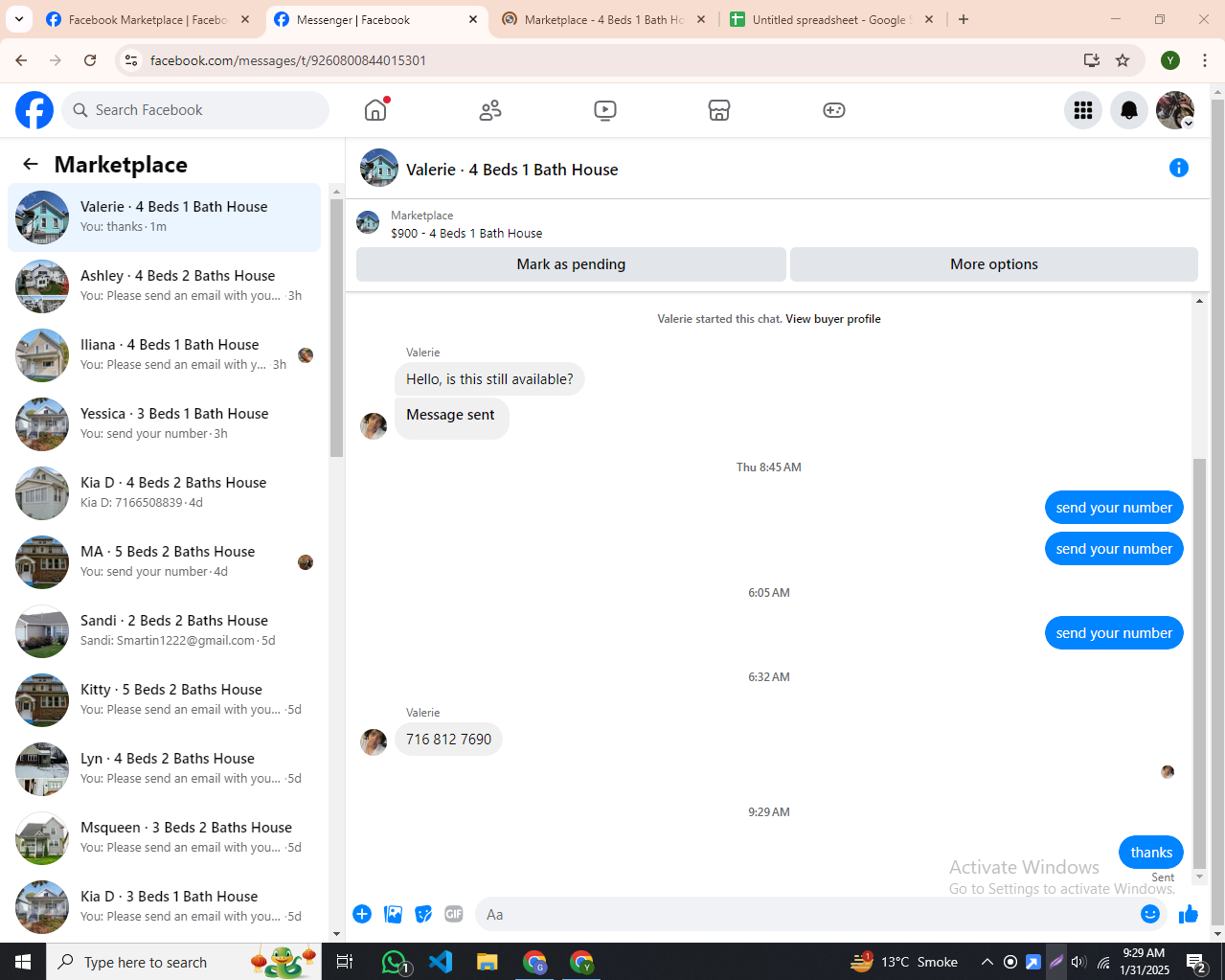The image size is (1225, 980).
Task: Focus the Search Facebook box
Action: point(196,110)
